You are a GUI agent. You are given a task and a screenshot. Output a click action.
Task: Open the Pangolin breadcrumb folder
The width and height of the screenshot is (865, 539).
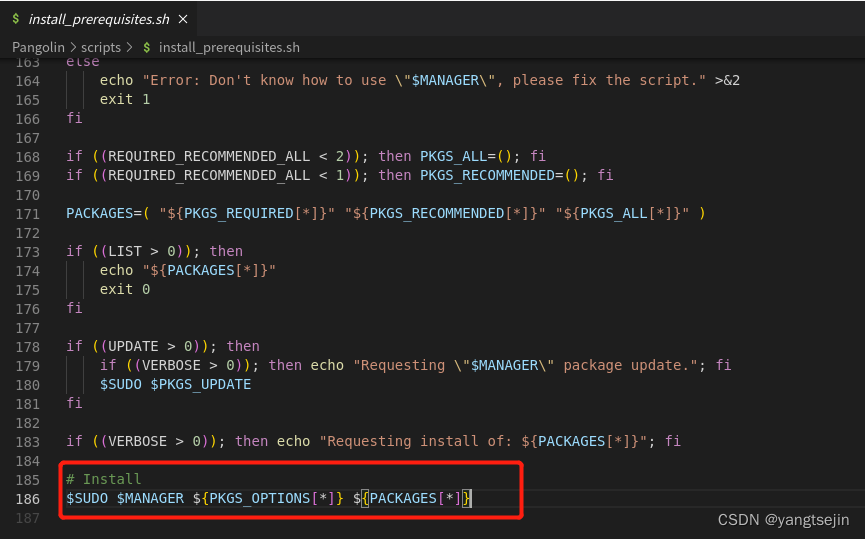click(38, 47)
